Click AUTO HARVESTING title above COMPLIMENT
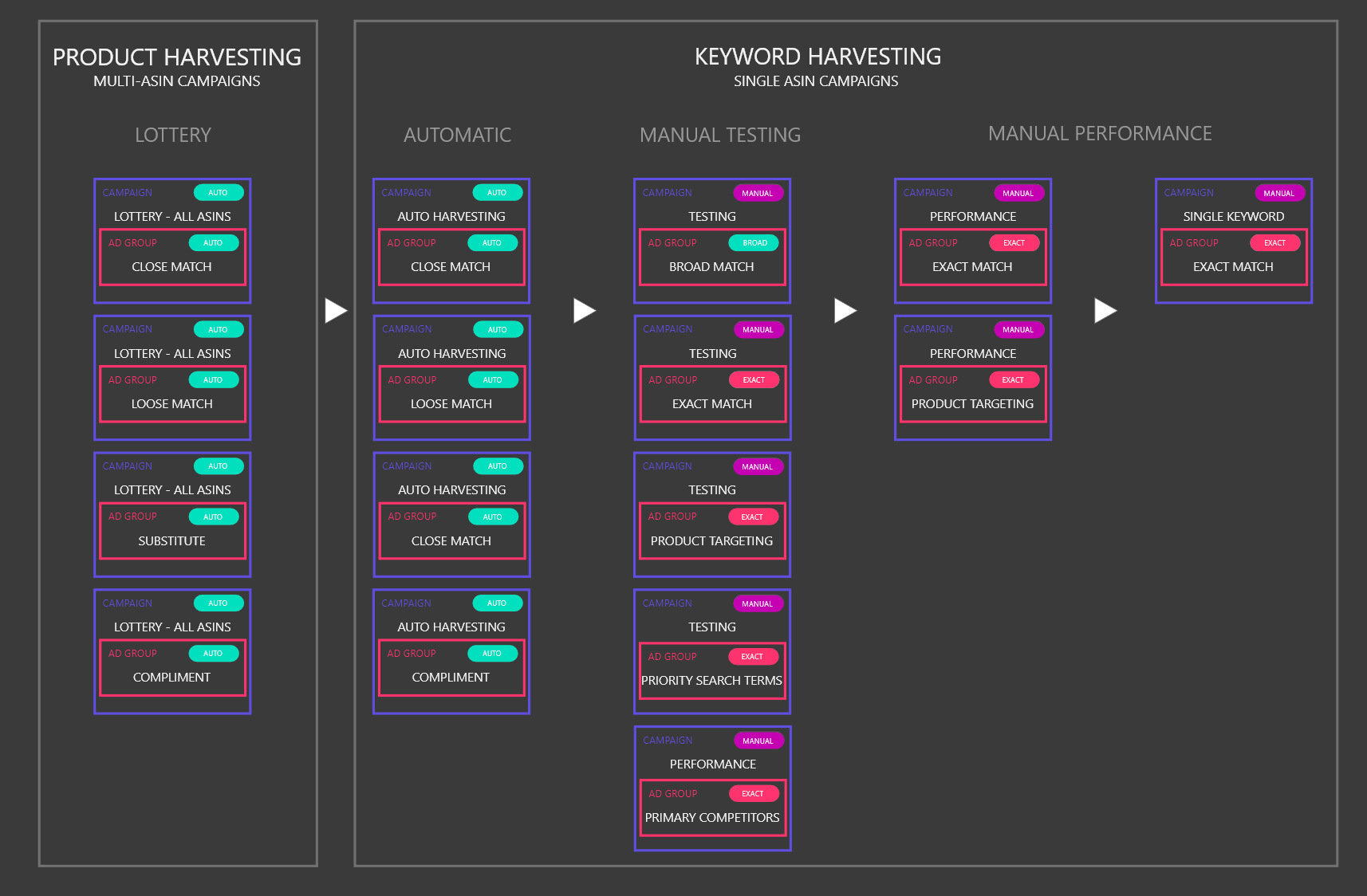Screen dimensions: 1367x896 pos(451,627)
